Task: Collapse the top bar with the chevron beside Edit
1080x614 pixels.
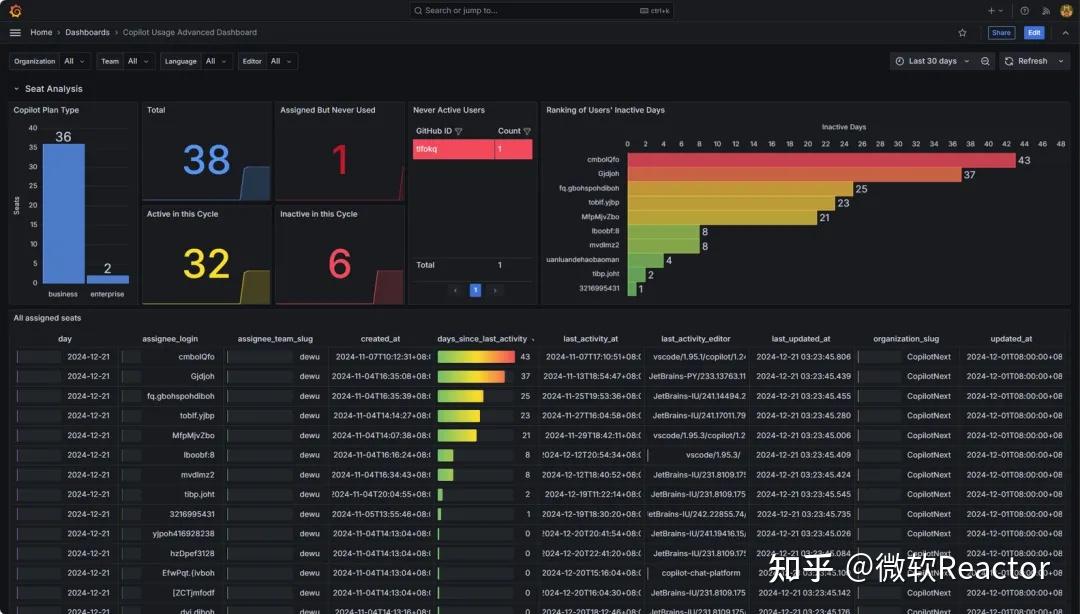Action: (1065, 32)
